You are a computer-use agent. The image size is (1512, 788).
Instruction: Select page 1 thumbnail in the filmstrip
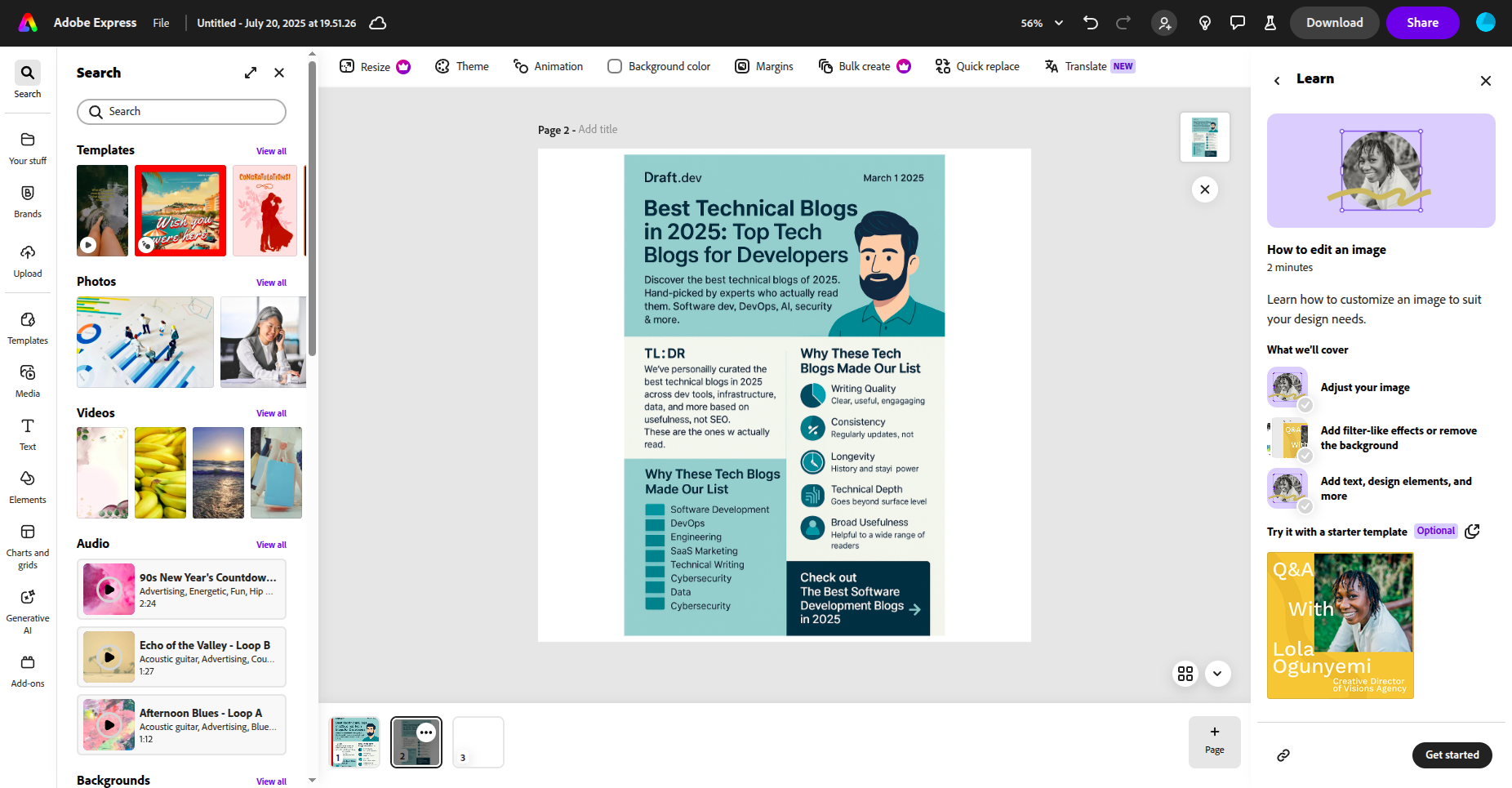[x=354, y=742]
